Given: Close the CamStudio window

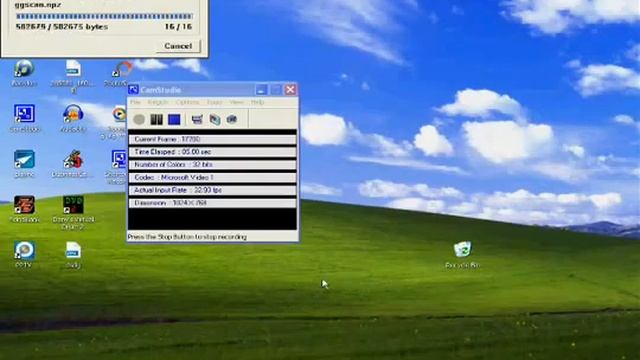Looking at the screenshot, I should (x=290, y=90).
